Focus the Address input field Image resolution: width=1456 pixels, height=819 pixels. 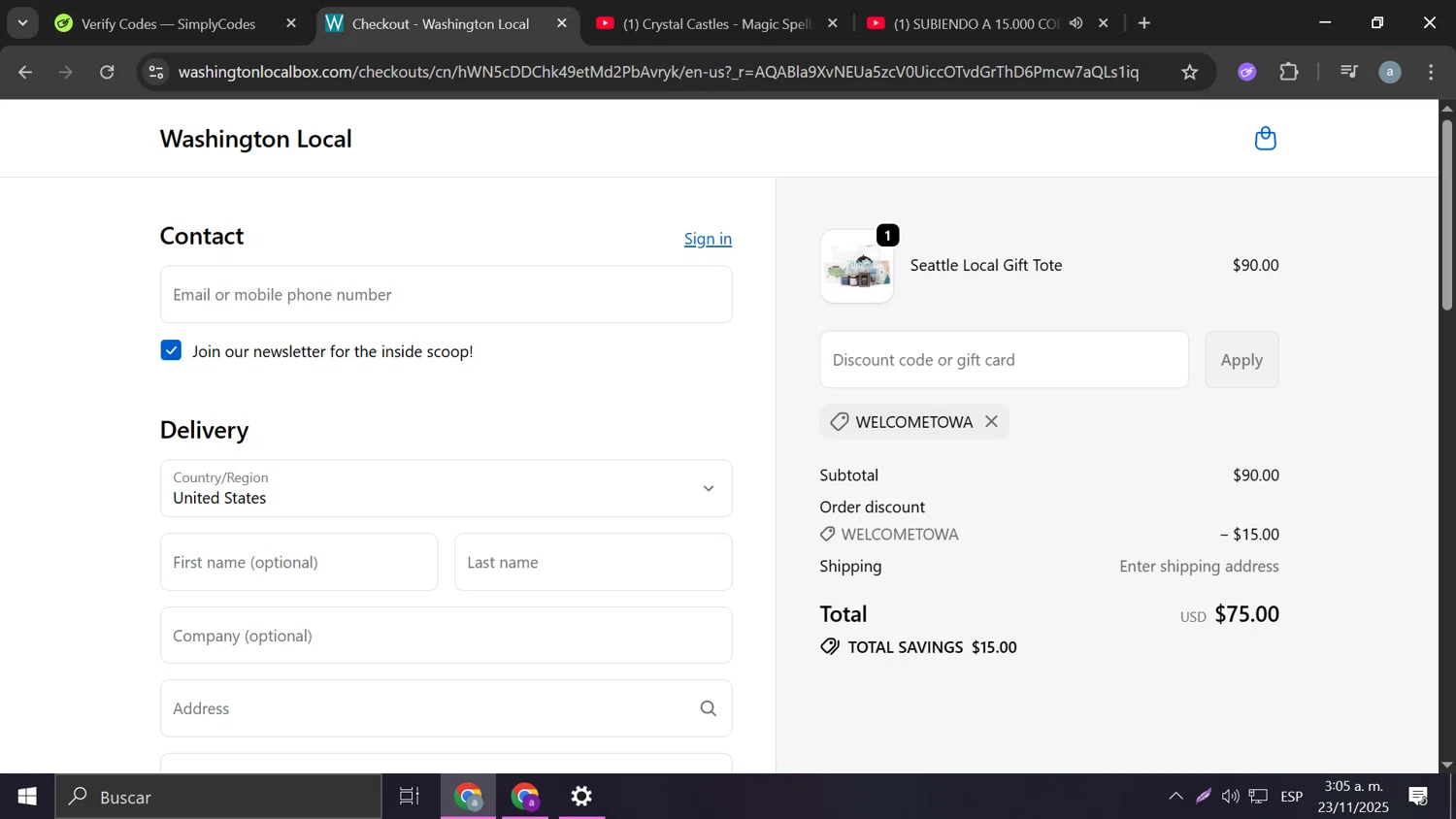[447, 708]
